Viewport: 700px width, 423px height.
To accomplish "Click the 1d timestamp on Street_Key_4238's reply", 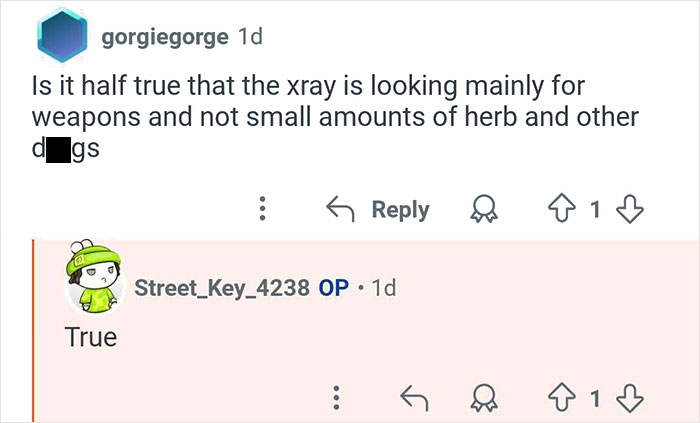I will tap(383, 288).
